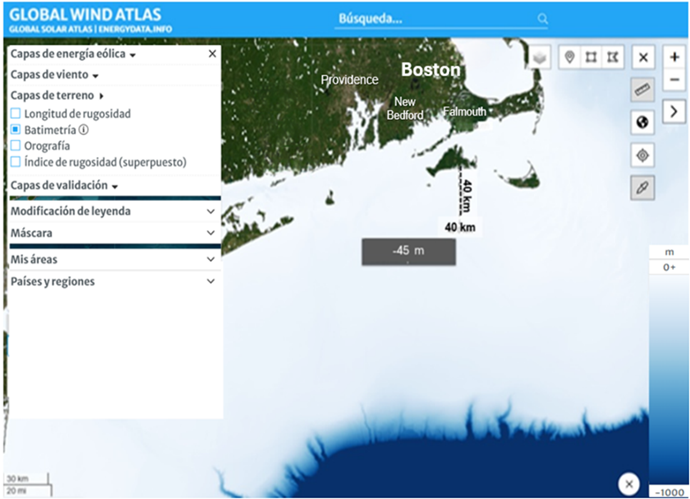690x499 pixels.
Task: Enable the Orografía layer checkbox
Action: [x=15, y=146]
